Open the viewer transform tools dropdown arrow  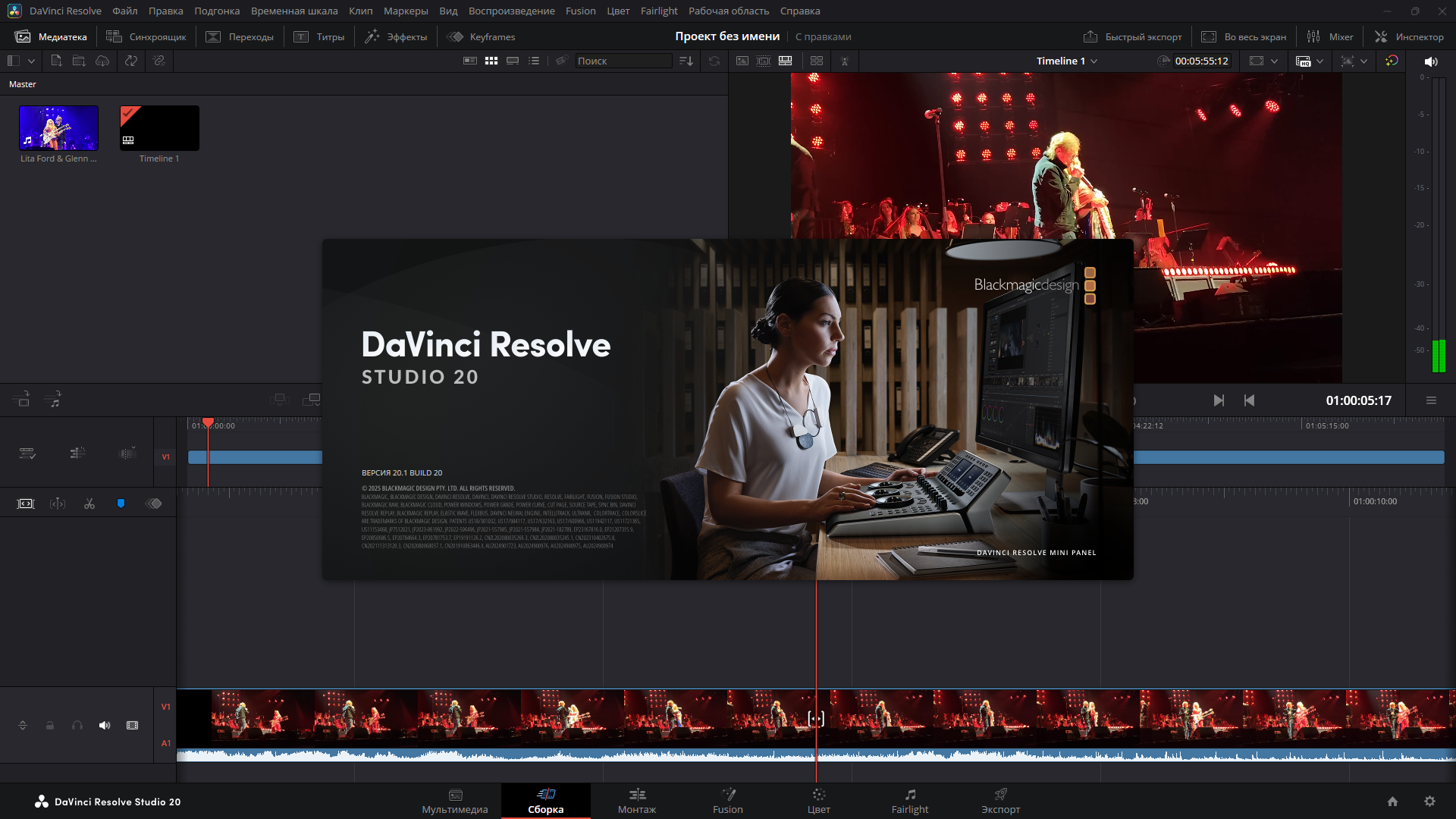tap(1364, 61)
